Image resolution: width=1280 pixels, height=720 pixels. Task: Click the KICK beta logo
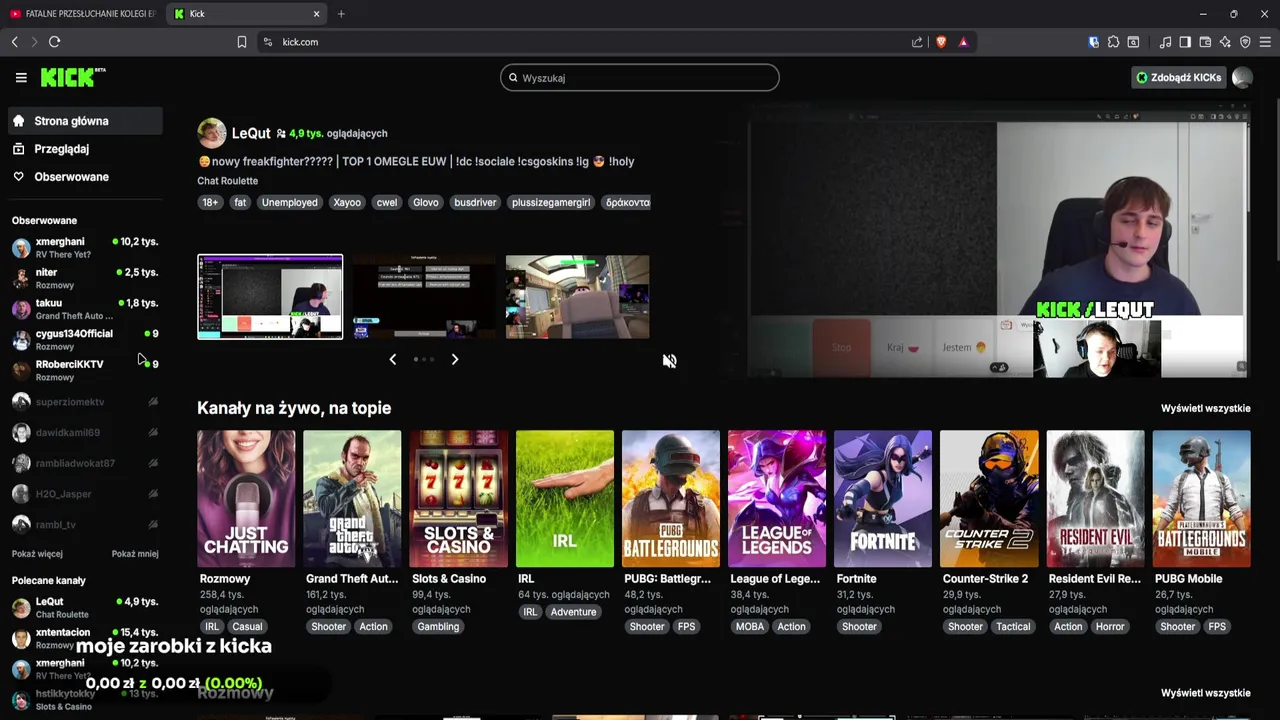click(73, 77)
